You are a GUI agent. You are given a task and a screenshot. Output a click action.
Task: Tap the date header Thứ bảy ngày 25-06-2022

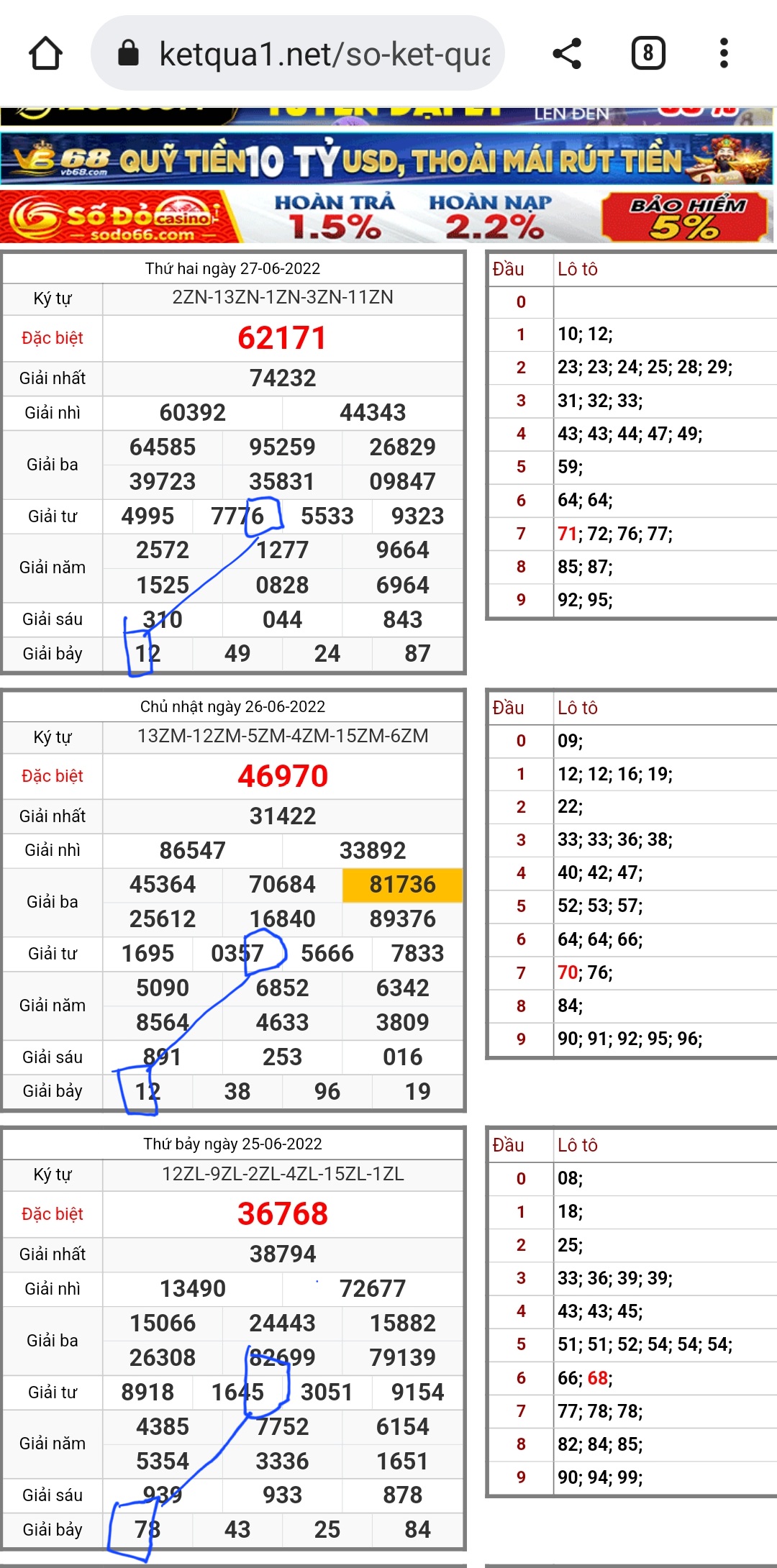point(232,1144)
